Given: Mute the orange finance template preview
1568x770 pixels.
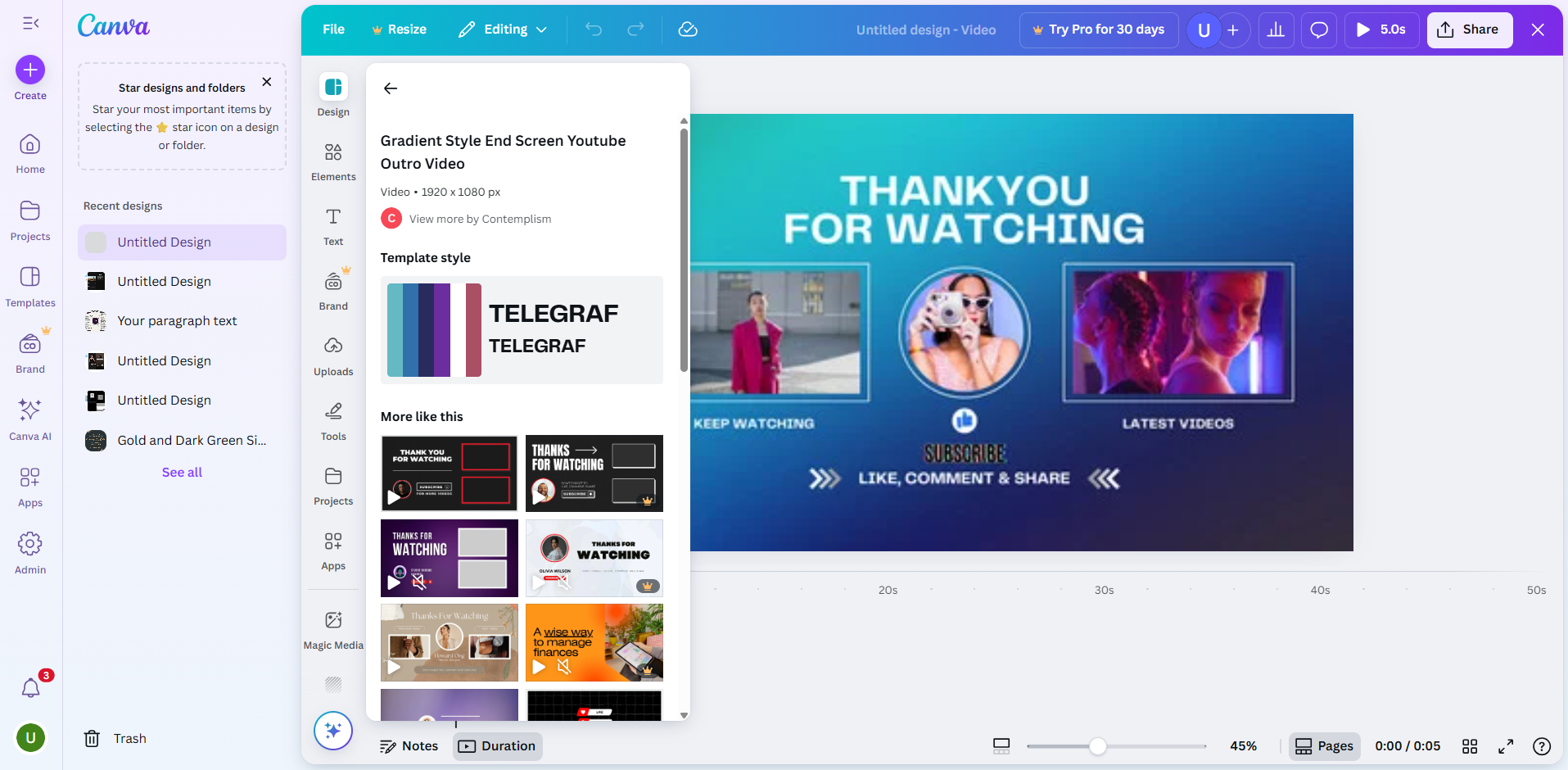Looking at the screenshot, I should point(563,667).
